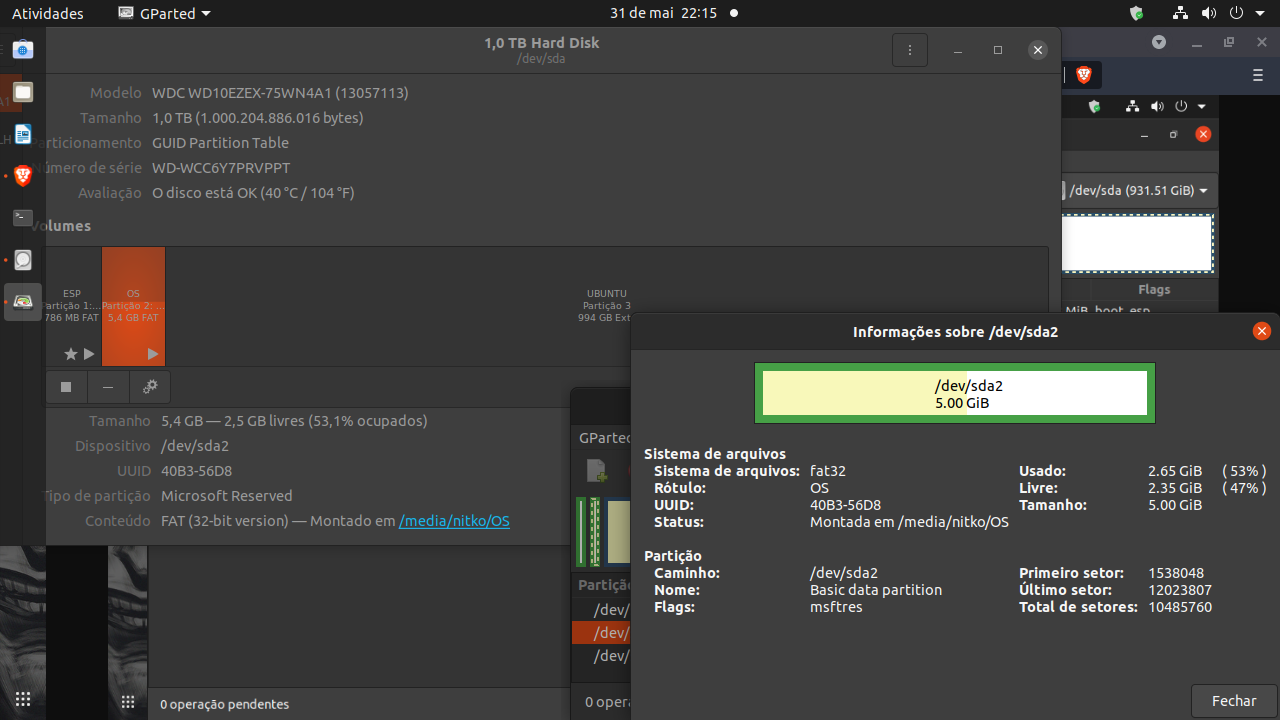Click the green shield icon in the inner panel
Screen dimensions: 1280x720
click(x=1094, y=106)
